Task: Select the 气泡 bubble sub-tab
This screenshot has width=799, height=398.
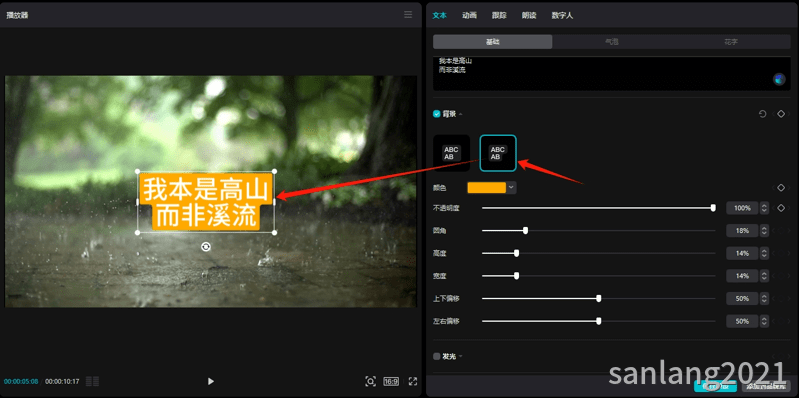Action: (611, 42)
